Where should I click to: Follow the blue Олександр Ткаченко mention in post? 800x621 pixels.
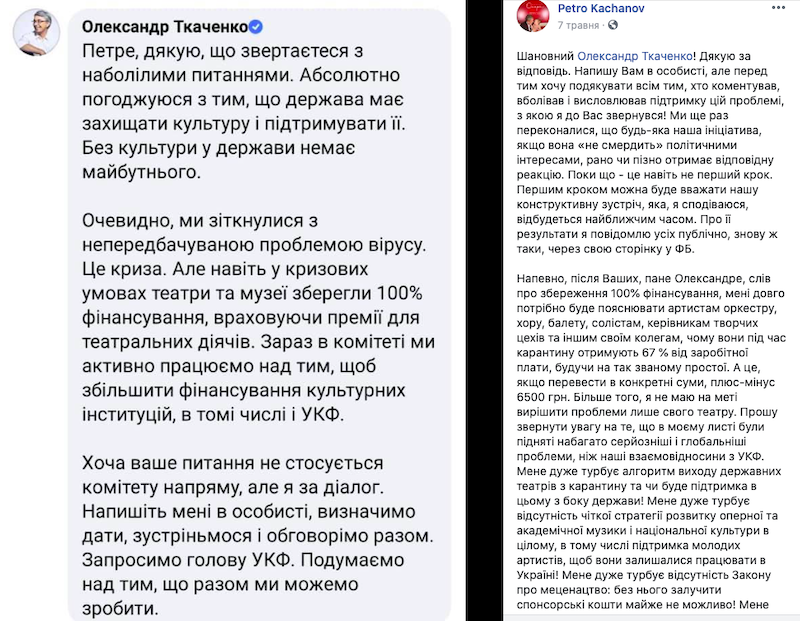coord(635,56)
